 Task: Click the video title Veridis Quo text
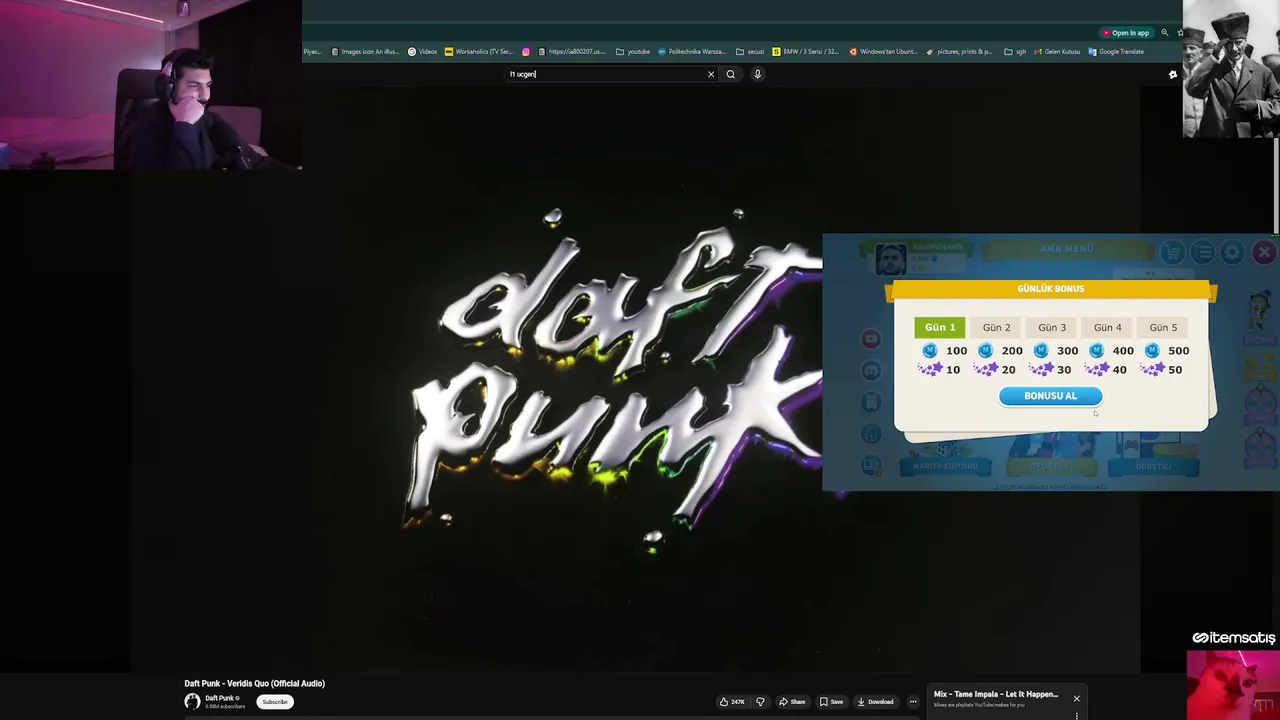(x=254, y=683)
